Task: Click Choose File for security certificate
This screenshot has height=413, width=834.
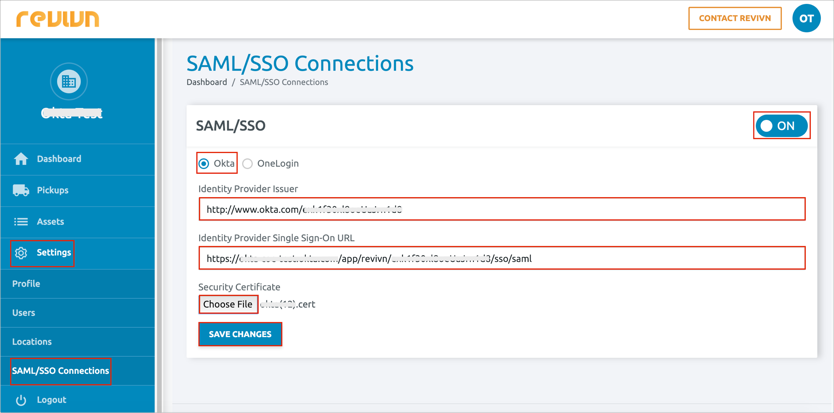Action: (228, 304)
